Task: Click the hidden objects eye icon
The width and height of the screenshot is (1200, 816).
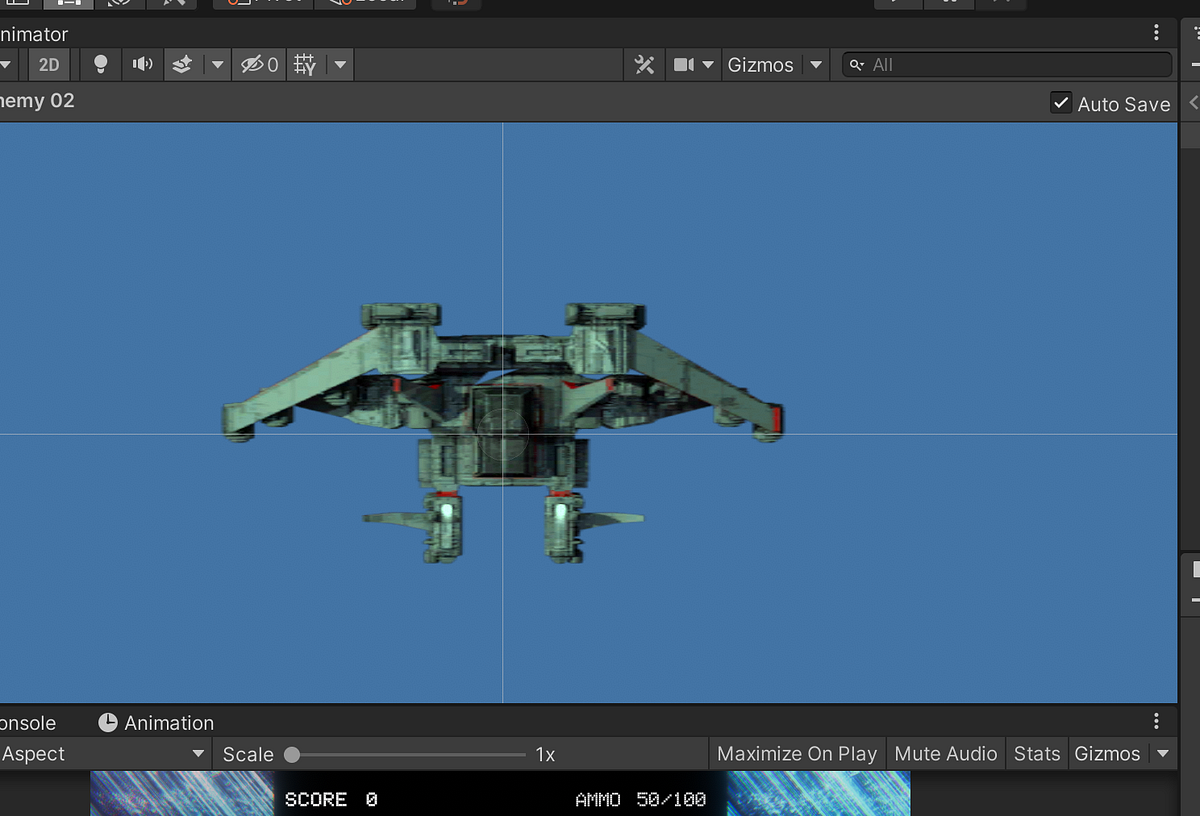Action: pos(253,64)
